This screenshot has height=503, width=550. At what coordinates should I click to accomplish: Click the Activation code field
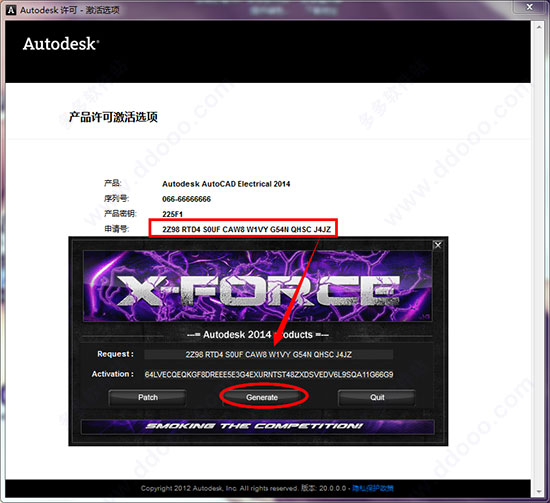[269, 375]
